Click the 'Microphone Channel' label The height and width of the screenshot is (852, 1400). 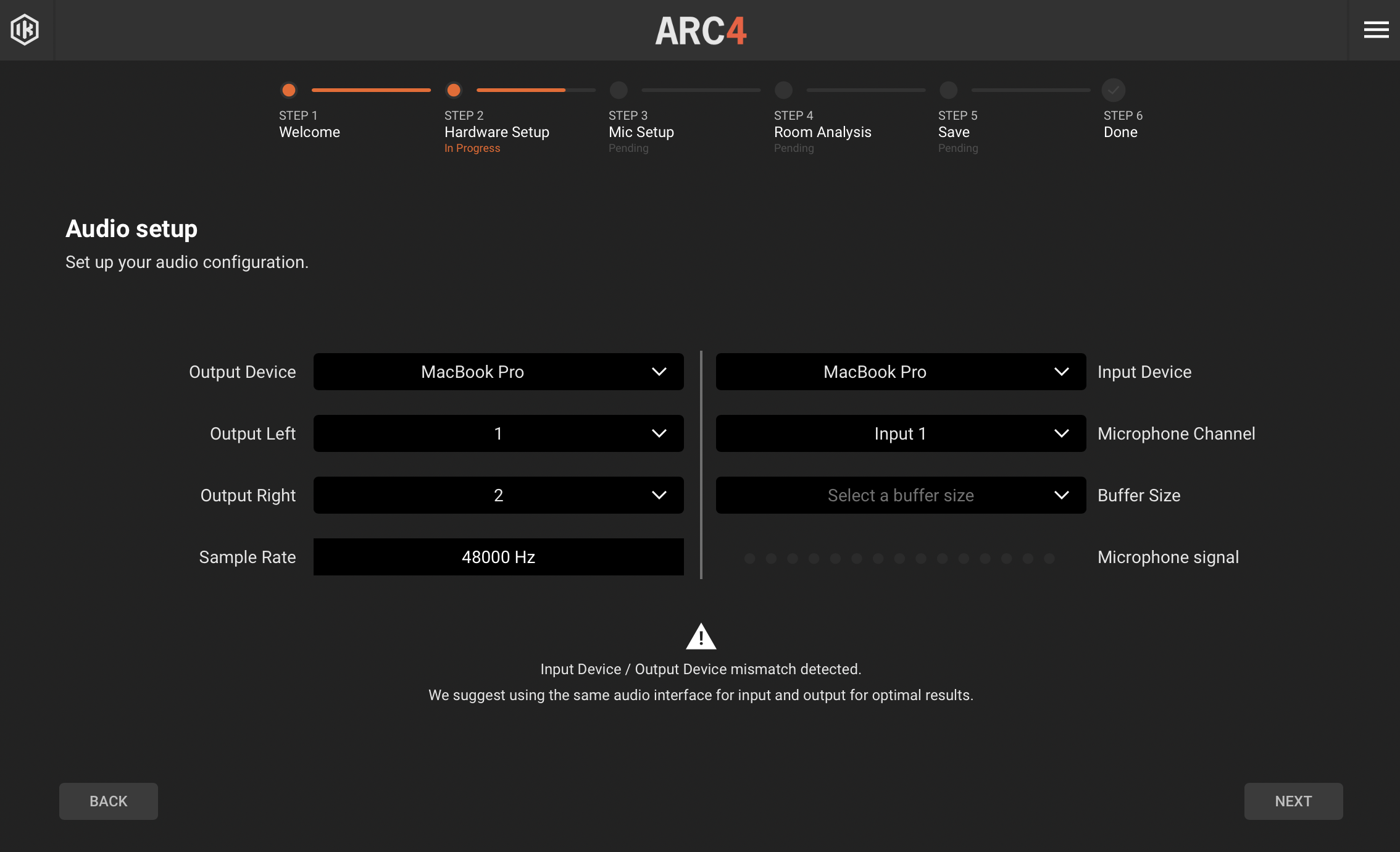(x=1177, y=434)
